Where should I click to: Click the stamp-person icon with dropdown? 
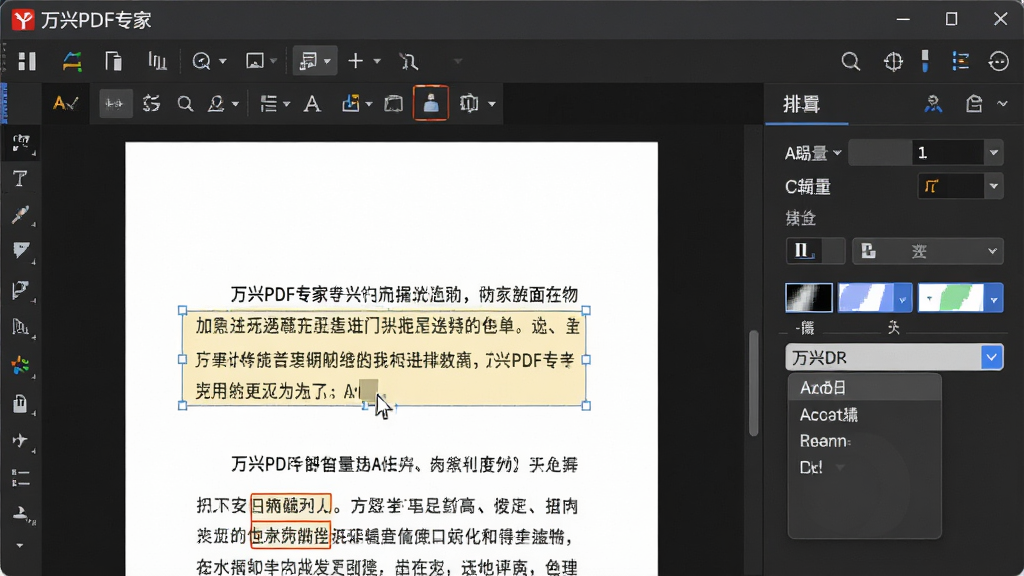216,103
